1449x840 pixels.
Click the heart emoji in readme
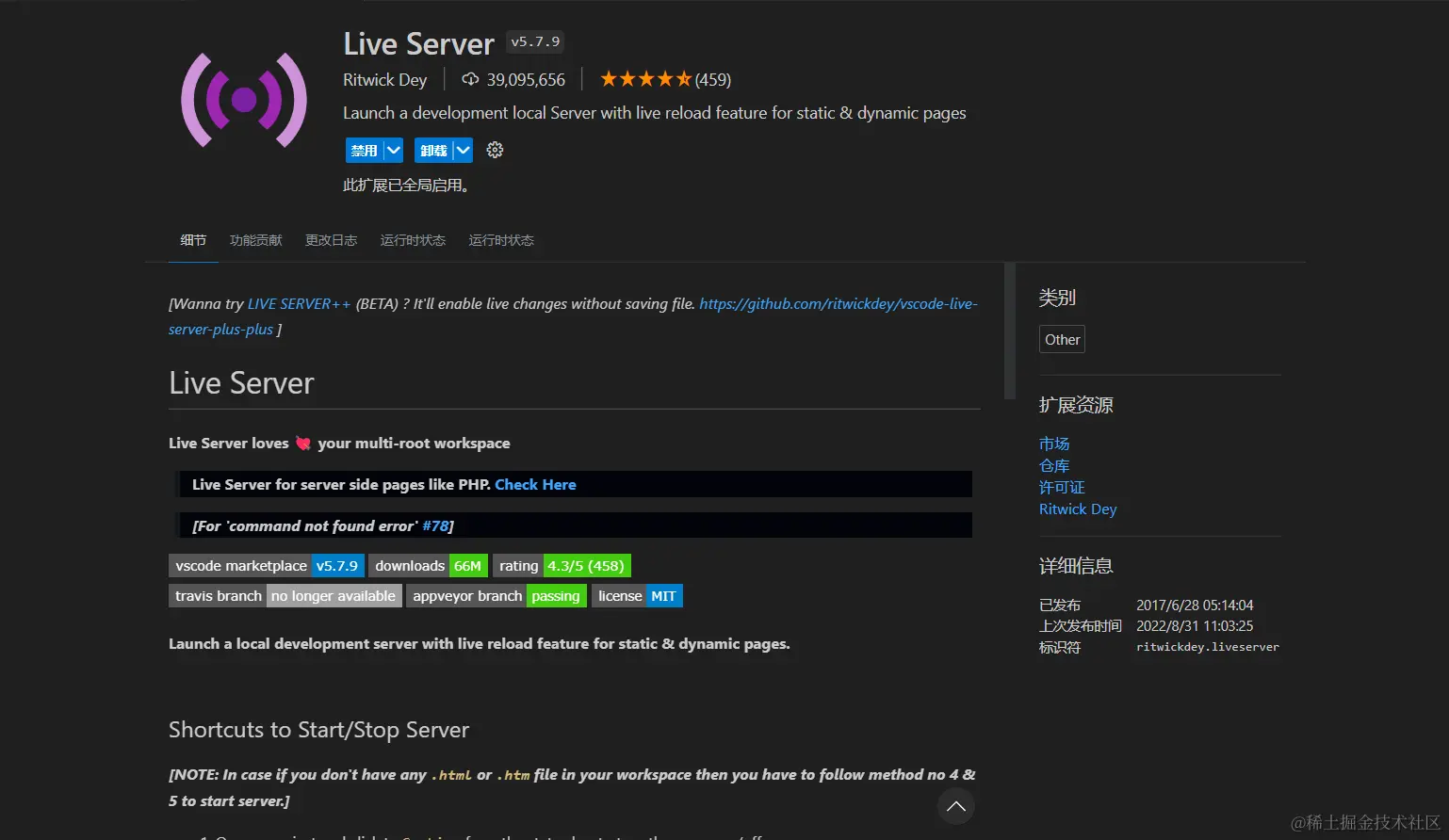point(303,443)
